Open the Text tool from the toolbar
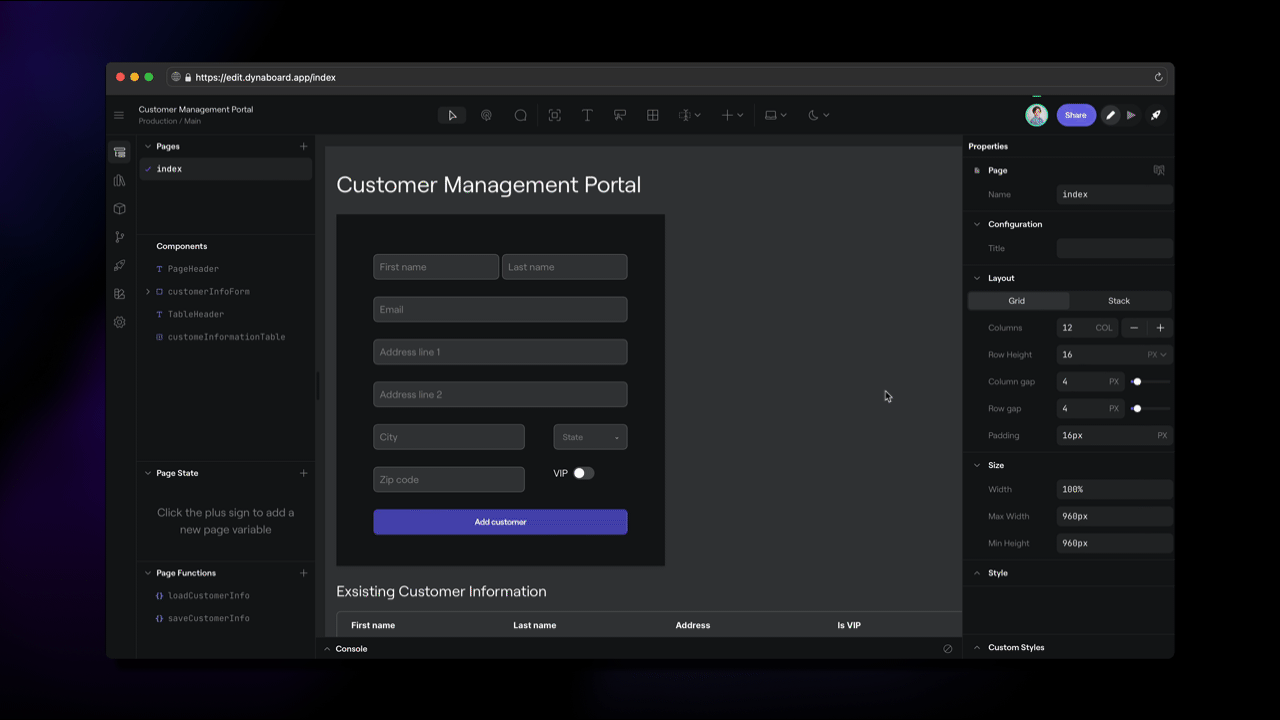This screenshot has width=1280, height=720. tap(587, 115)
